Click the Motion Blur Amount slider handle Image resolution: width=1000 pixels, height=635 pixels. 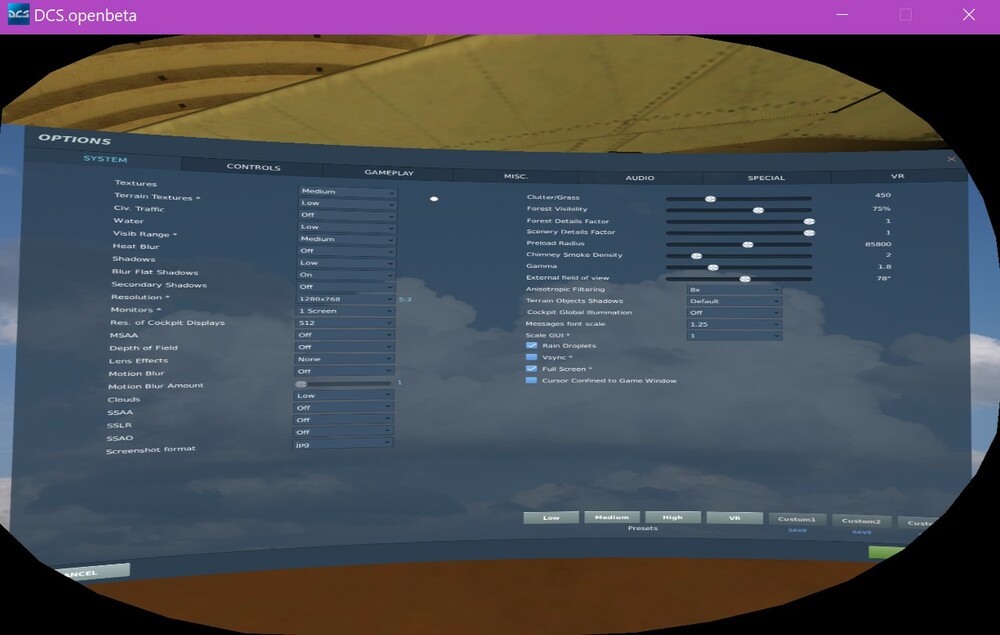tap(301, 384)
